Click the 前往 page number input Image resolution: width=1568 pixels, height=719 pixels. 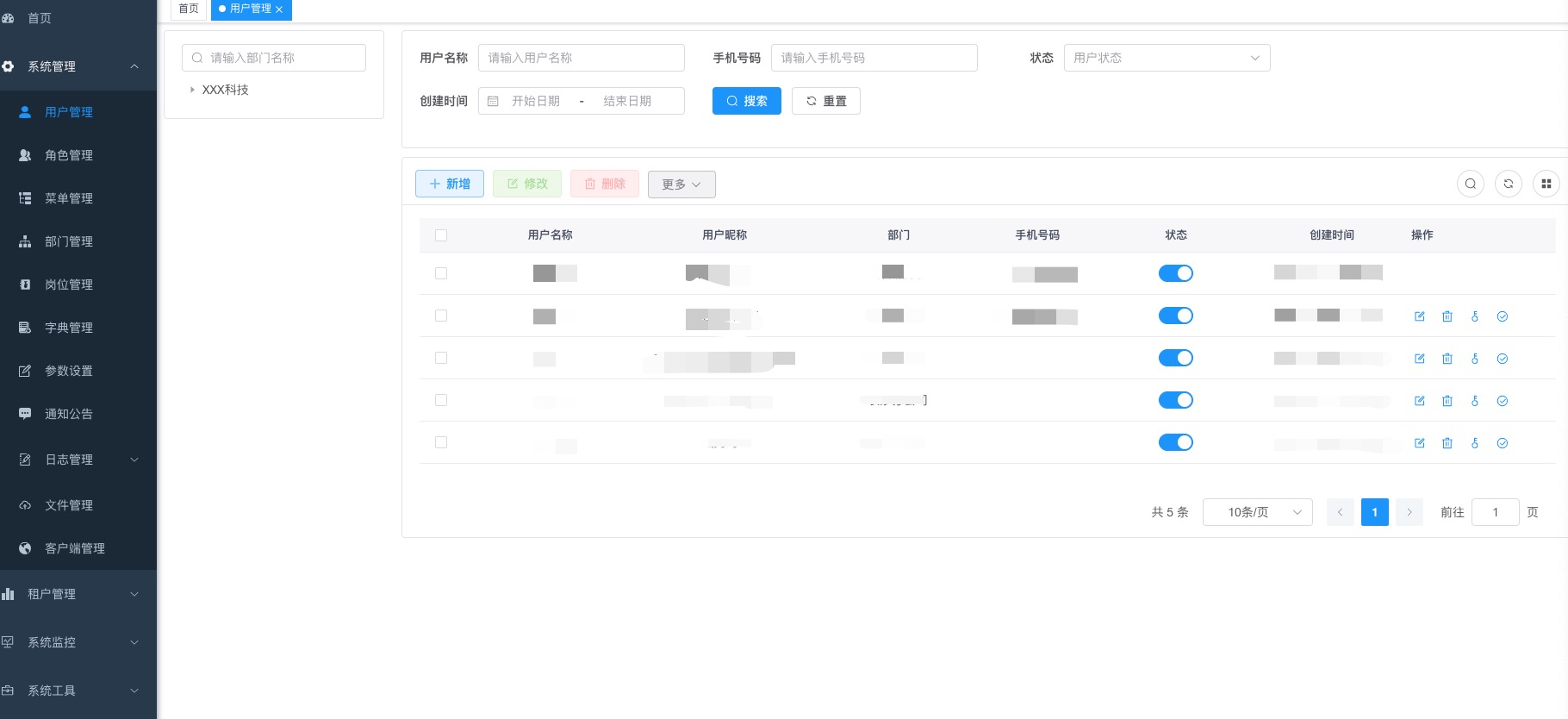click(1496, 512)
